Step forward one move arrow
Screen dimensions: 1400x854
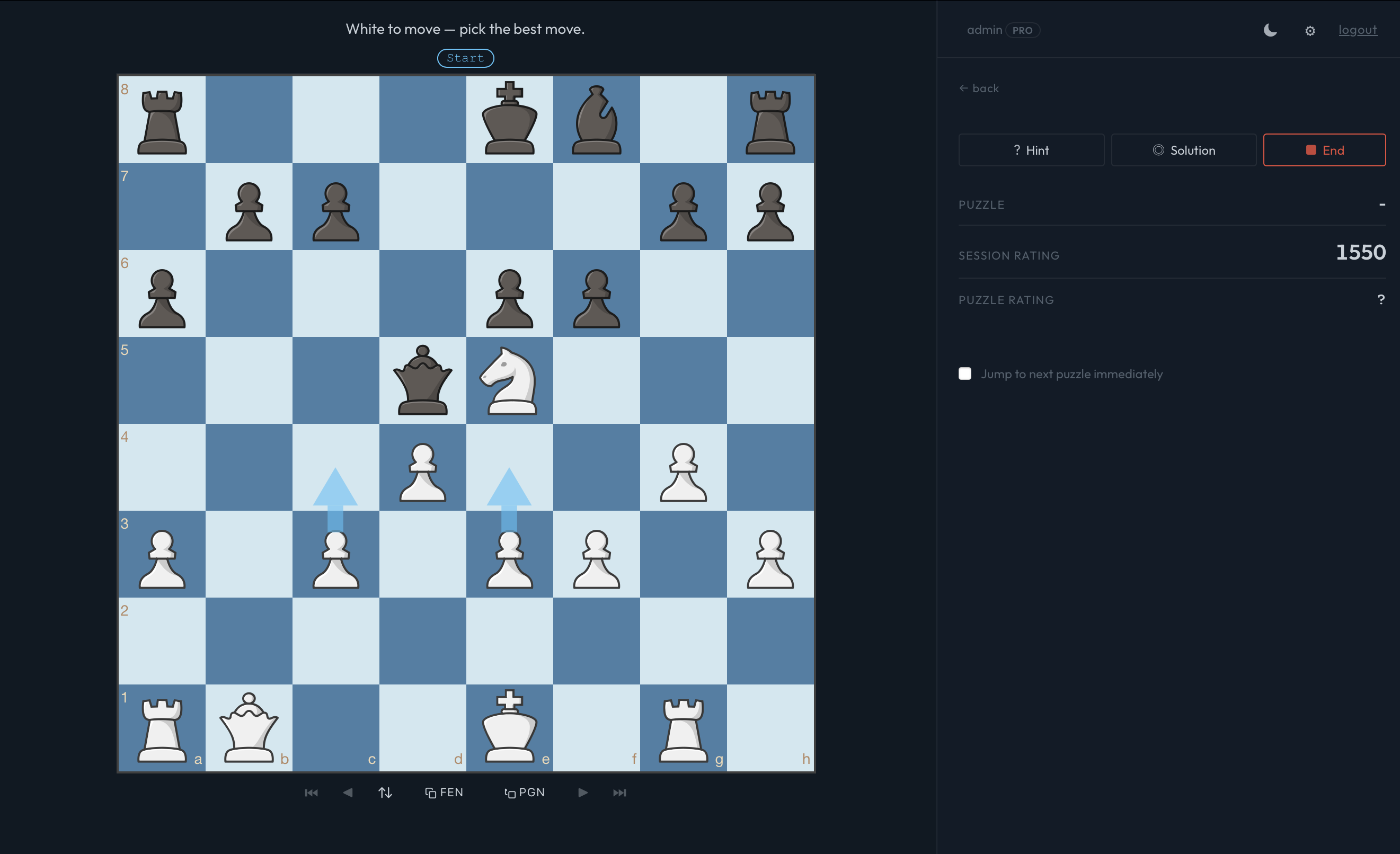pos(583,792)
